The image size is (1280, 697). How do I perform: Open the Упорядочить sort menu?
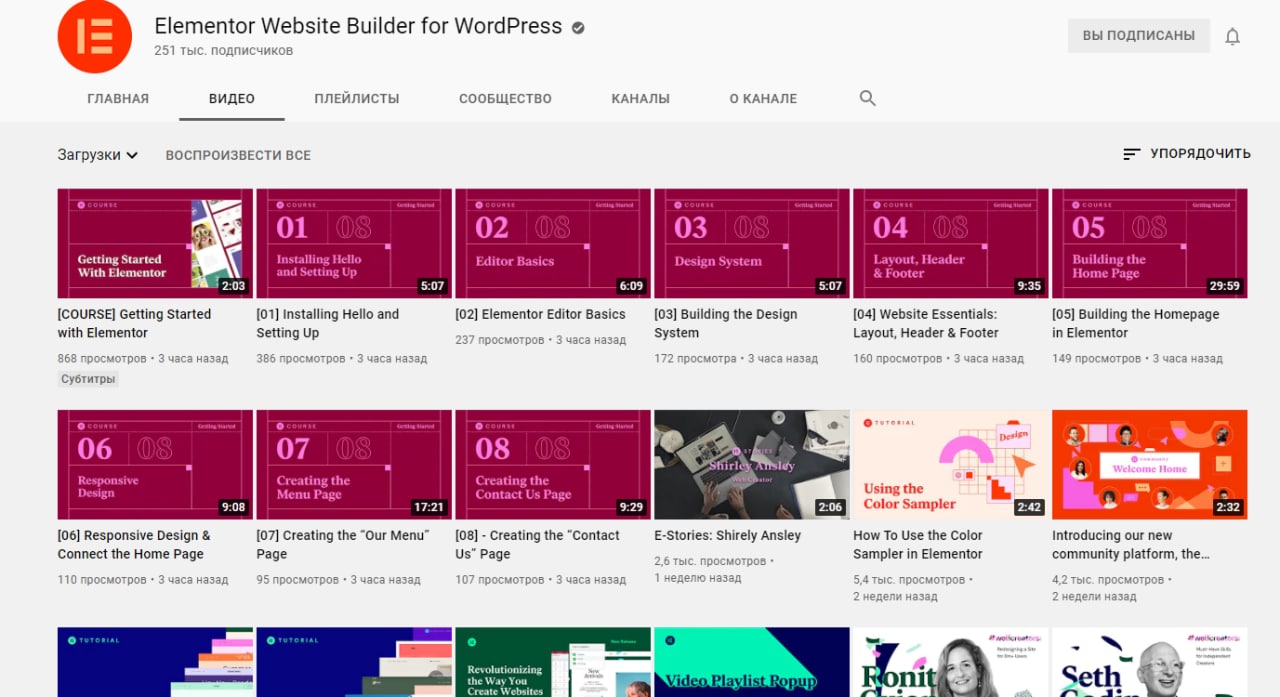click(1187, 154)
